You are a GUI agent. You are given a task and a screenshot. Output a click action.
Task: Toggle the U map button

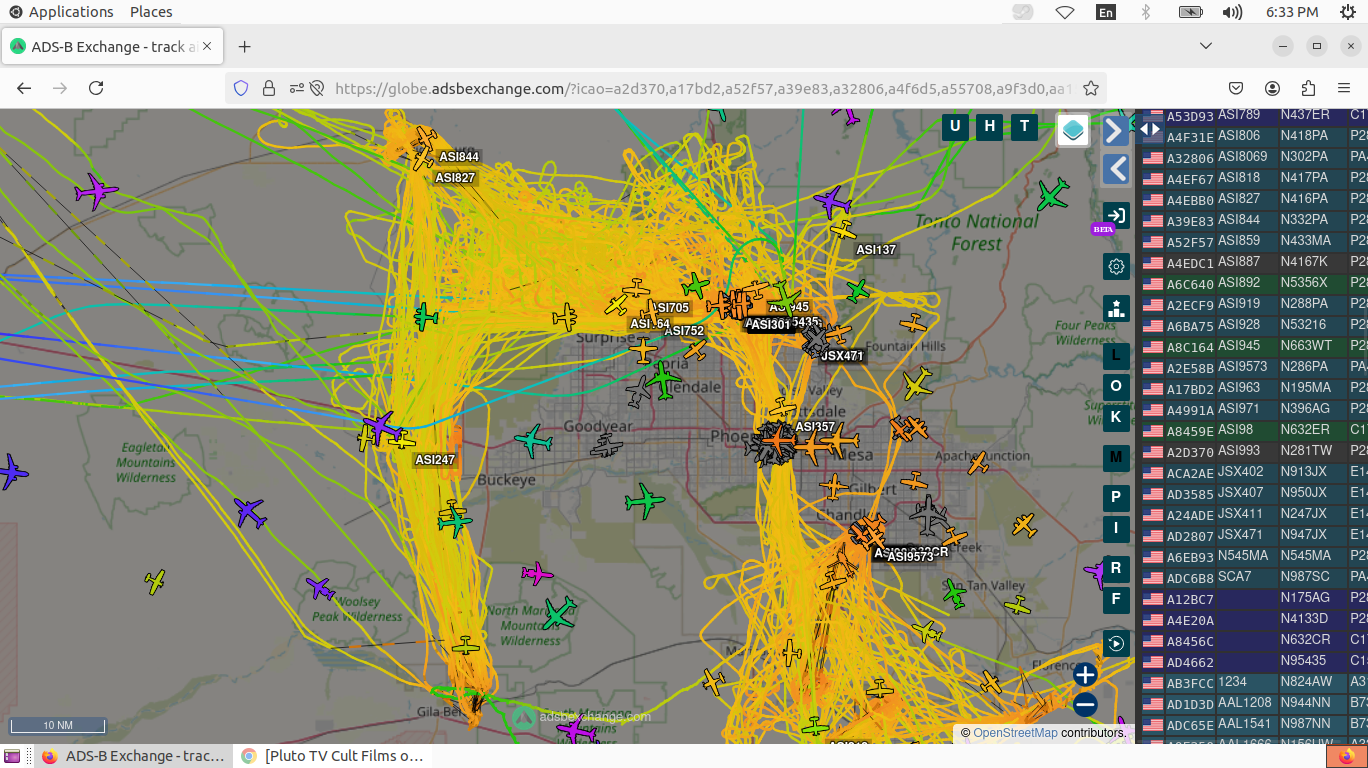click(x=955, y=126)
